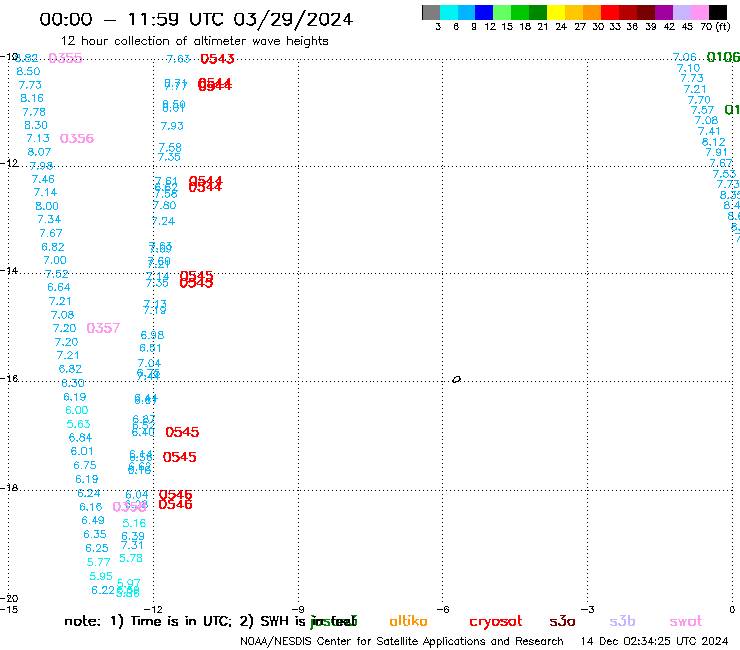
Task: Click the wave height value '7.31'
Action: [x=132, y=545]
